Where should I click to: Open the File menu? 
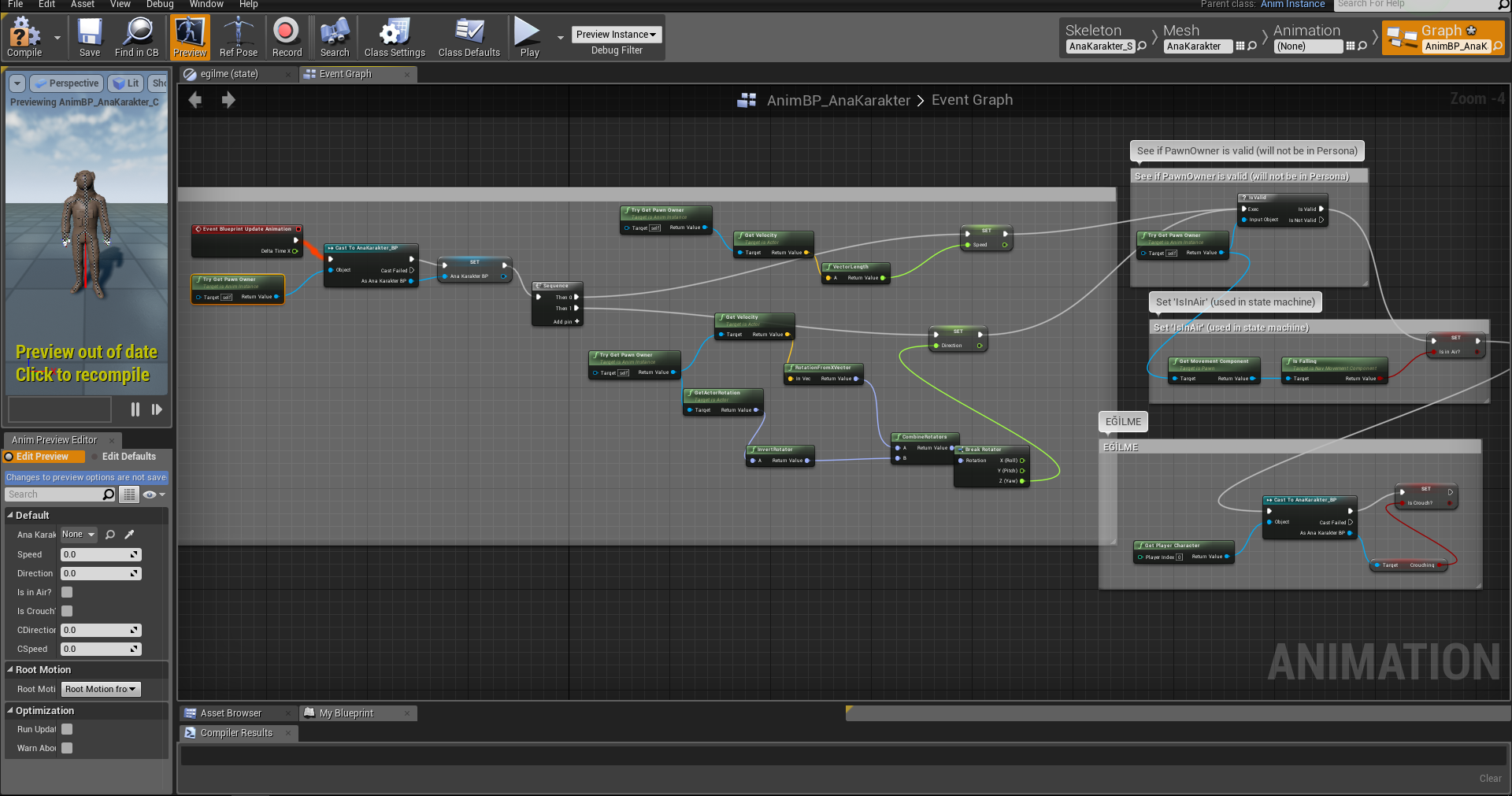tap(15, 5)
